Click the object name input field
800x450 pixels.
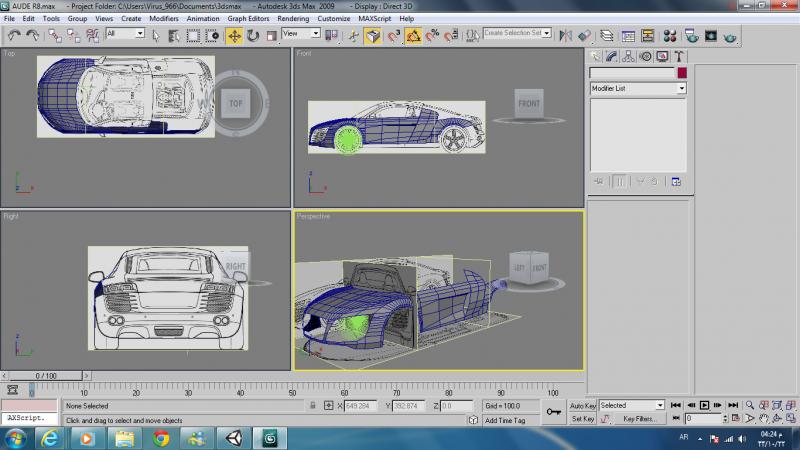coord(632,73)
